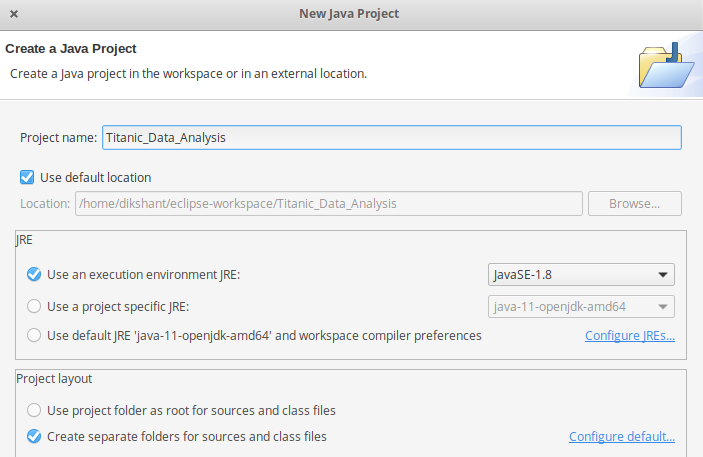Click the Browse... button

point(634,204)
